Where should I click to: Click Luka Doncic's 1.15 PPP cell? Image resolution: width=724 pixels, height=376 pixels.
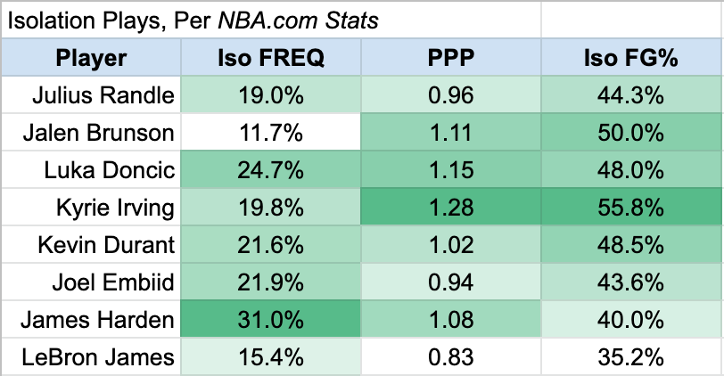451,170
